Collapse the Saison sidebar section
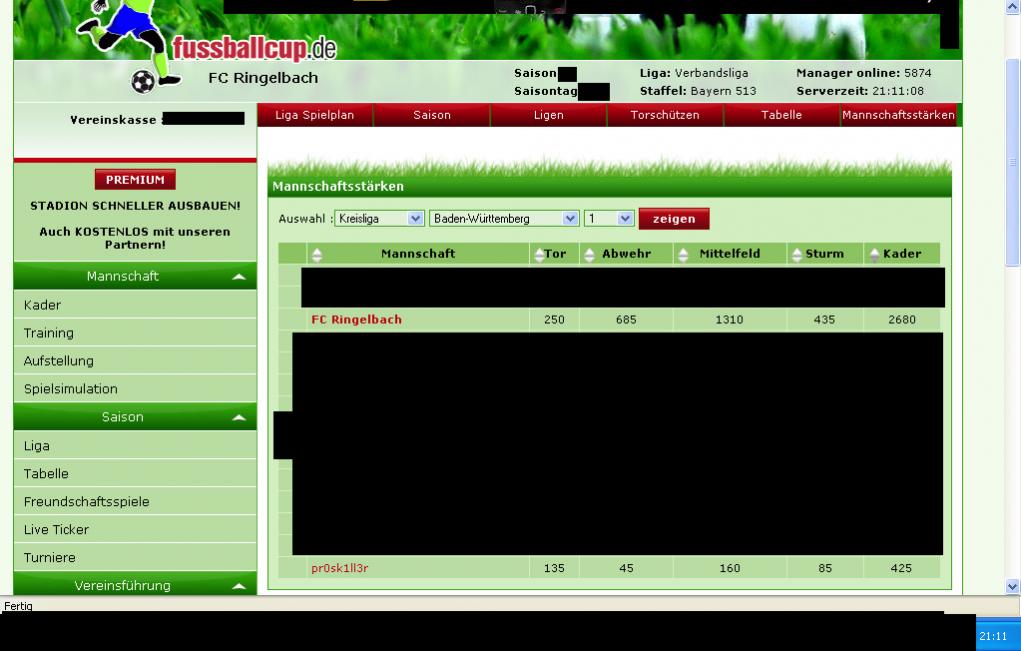Image resolution: width=1021 pixels, height=651 pixels. (x=238, y=418)
